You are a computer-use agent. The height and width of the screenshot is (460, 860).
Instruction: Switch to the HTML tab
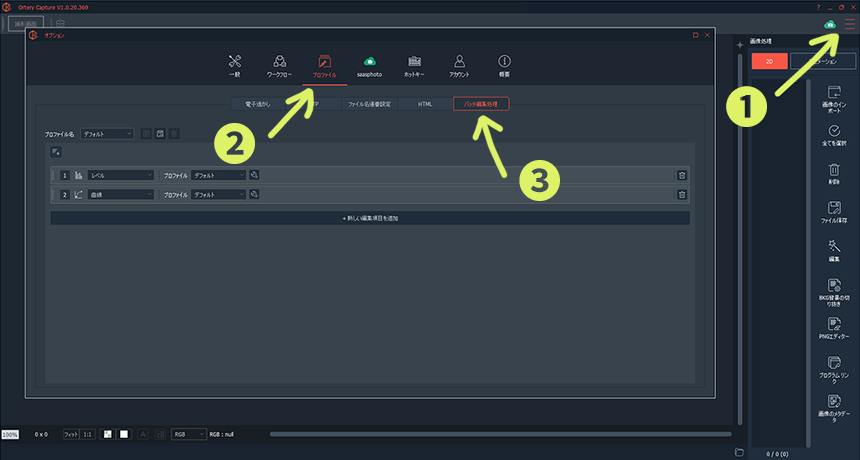pos(425,103)
